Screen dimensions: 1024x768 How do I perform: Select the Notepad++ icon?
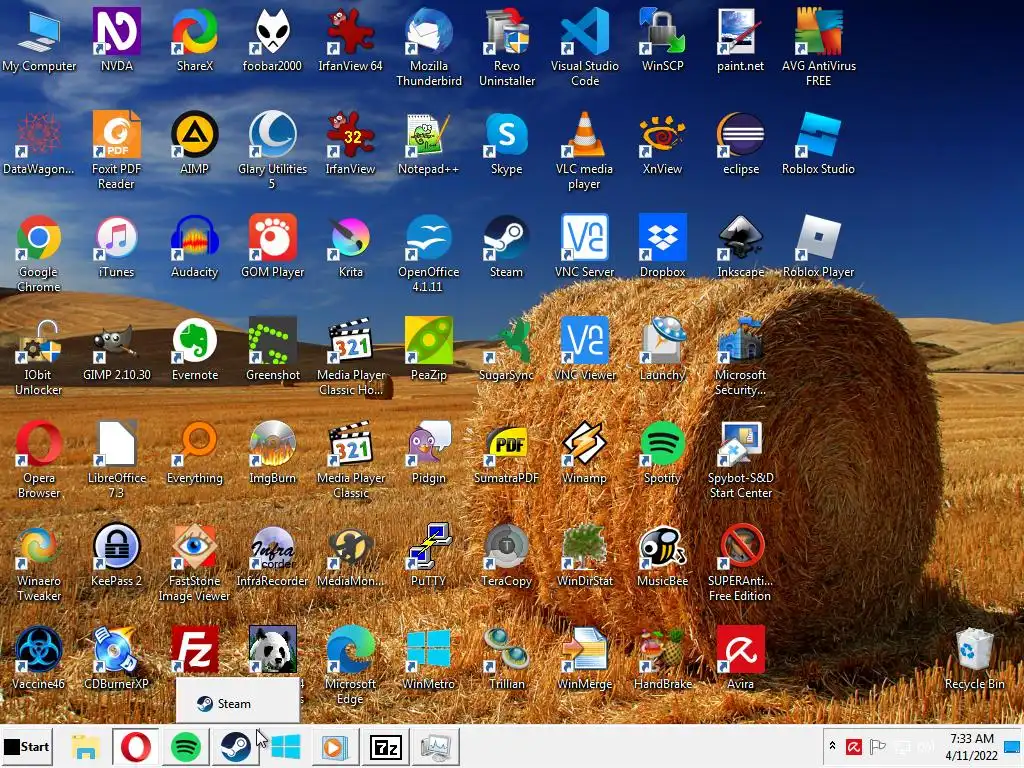[x=428, y=142]
